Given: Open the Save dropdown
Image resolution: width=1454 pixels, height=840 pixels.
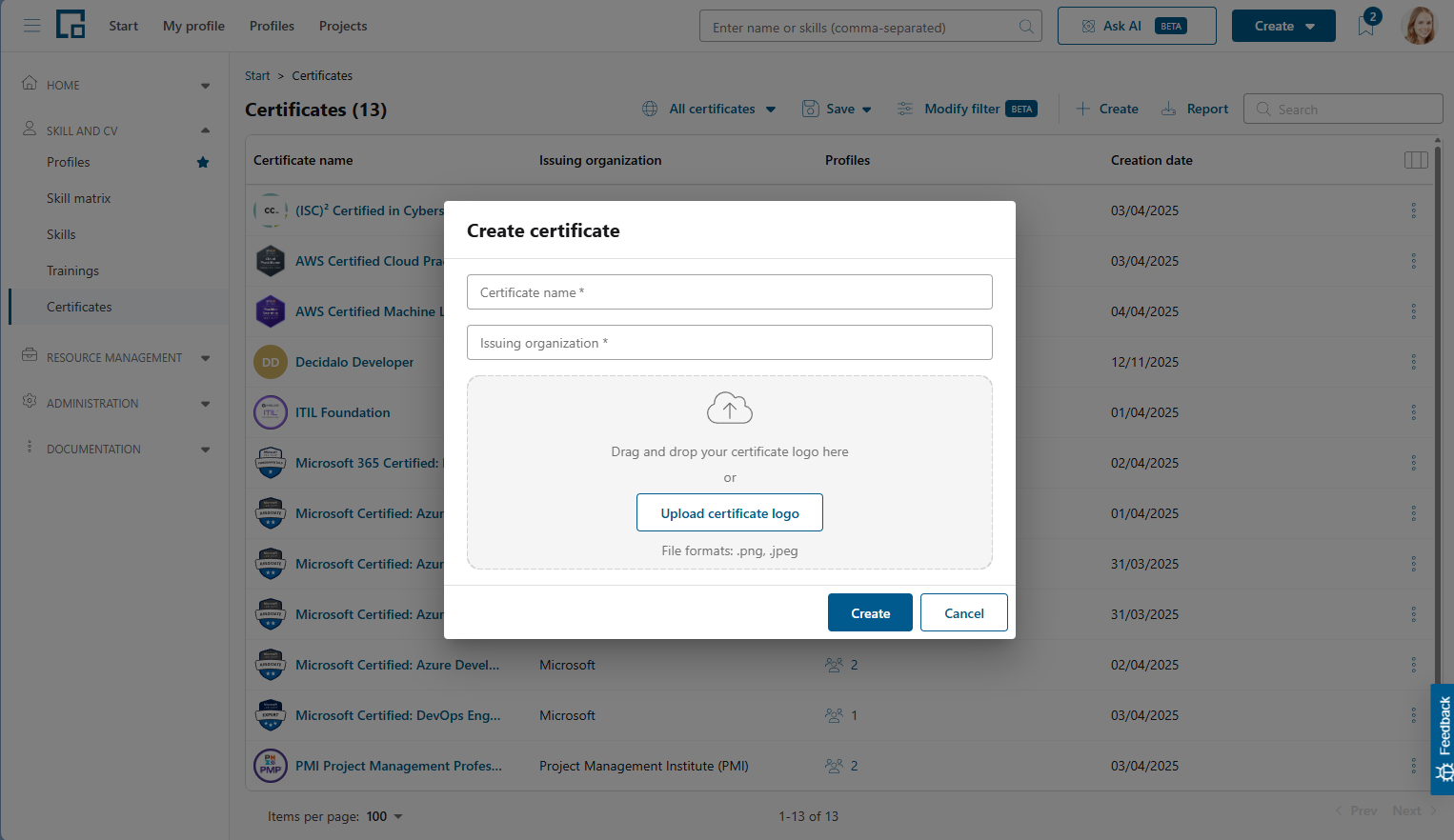Looking at the screenshot, I should tap(838, 110).
